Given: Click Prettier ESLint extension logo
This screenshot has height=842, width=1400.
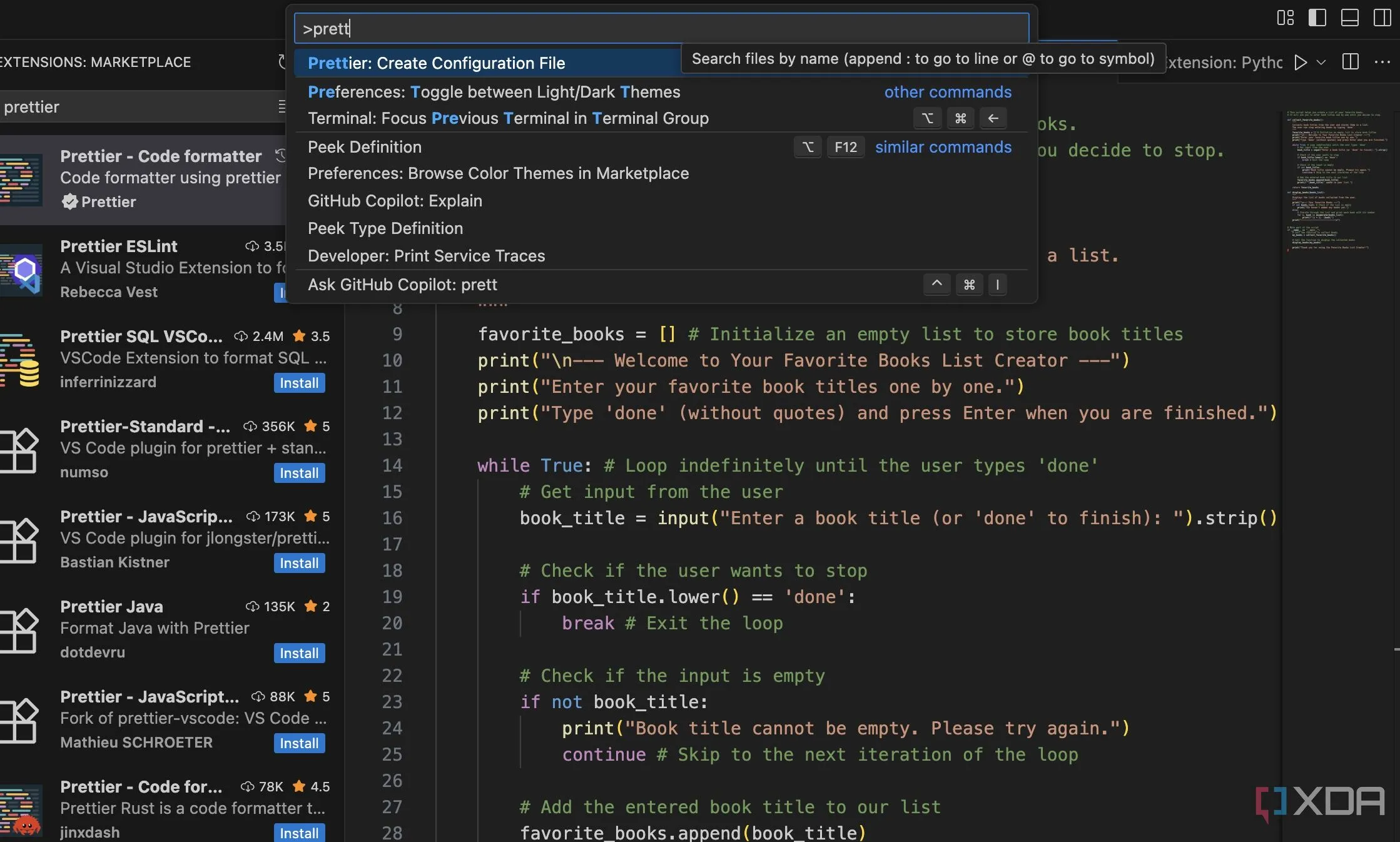Looking at the screenshot, I should click(21, 270).
